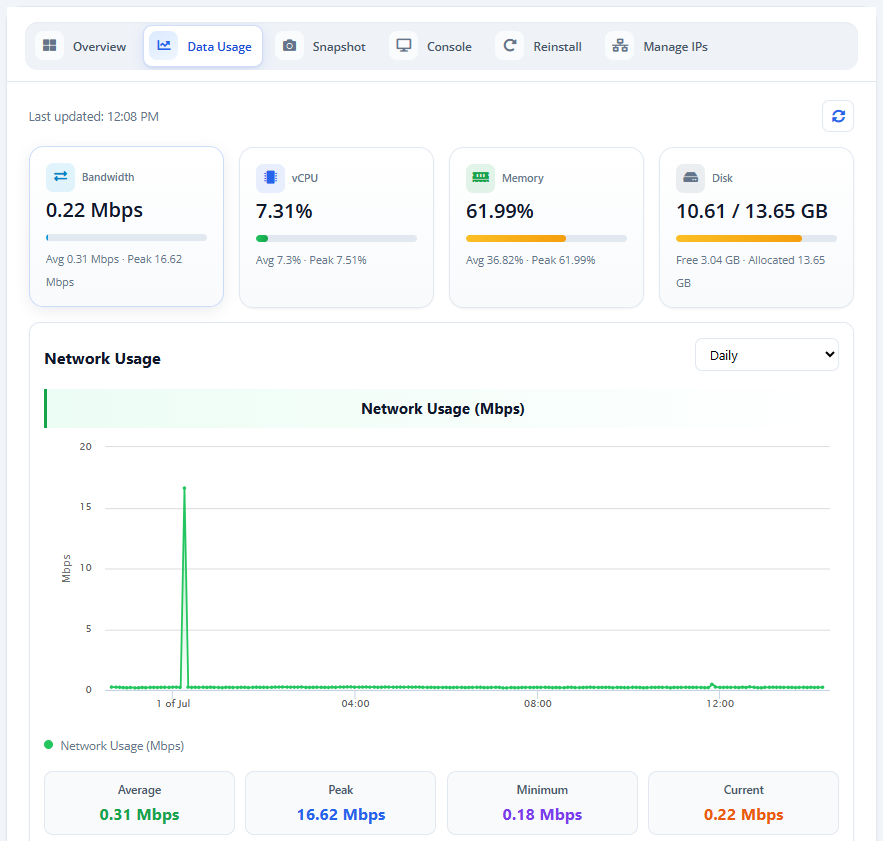
Task: Click the Peak 16.62 Mbps summary box
Action: [x=341, y=803]
